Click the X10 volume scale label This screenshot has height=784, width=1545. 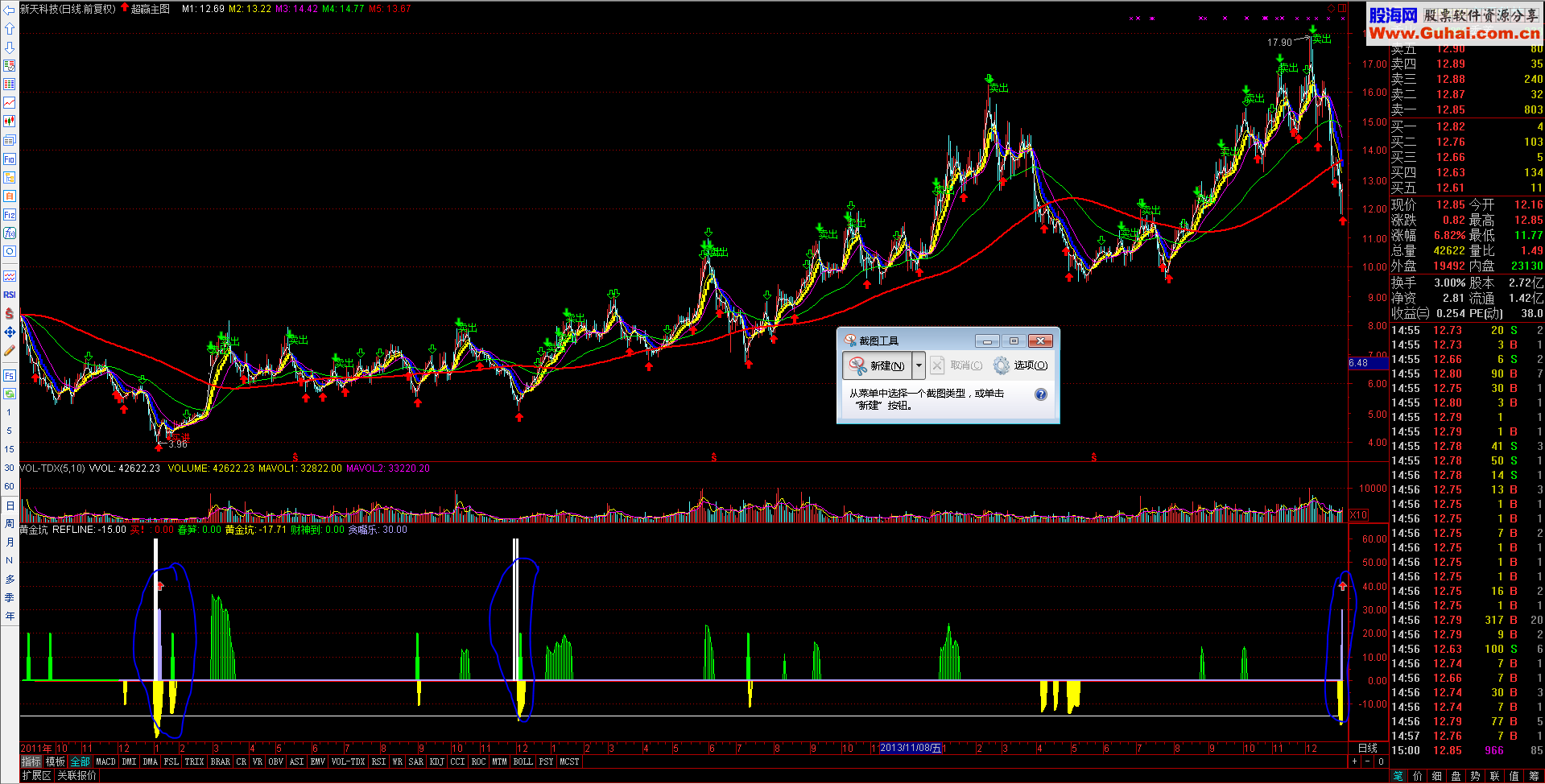click(x=1358, y=514)
